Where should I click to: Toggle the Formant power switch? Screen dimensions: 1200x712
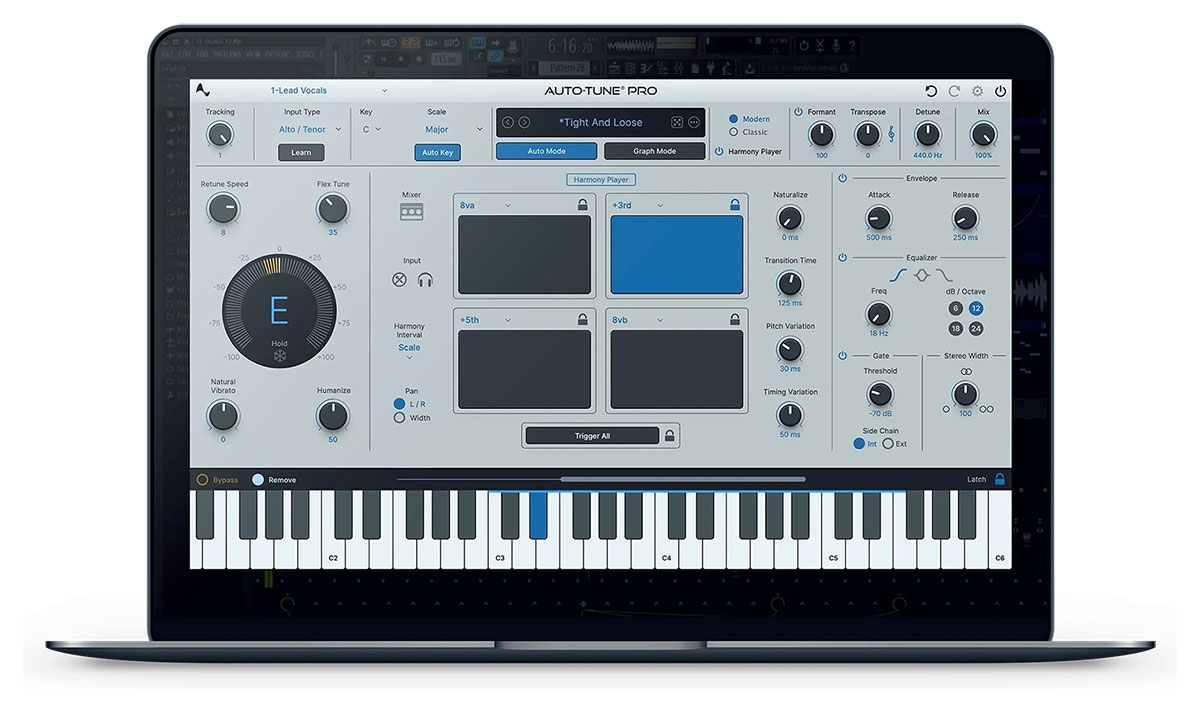coord(798,112)
